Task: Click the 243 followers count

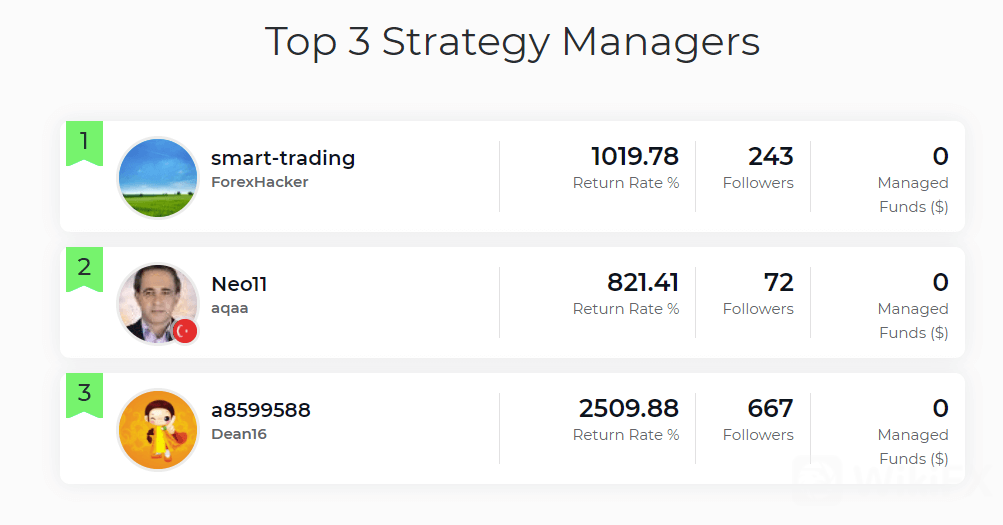Action: click(770, 157)
